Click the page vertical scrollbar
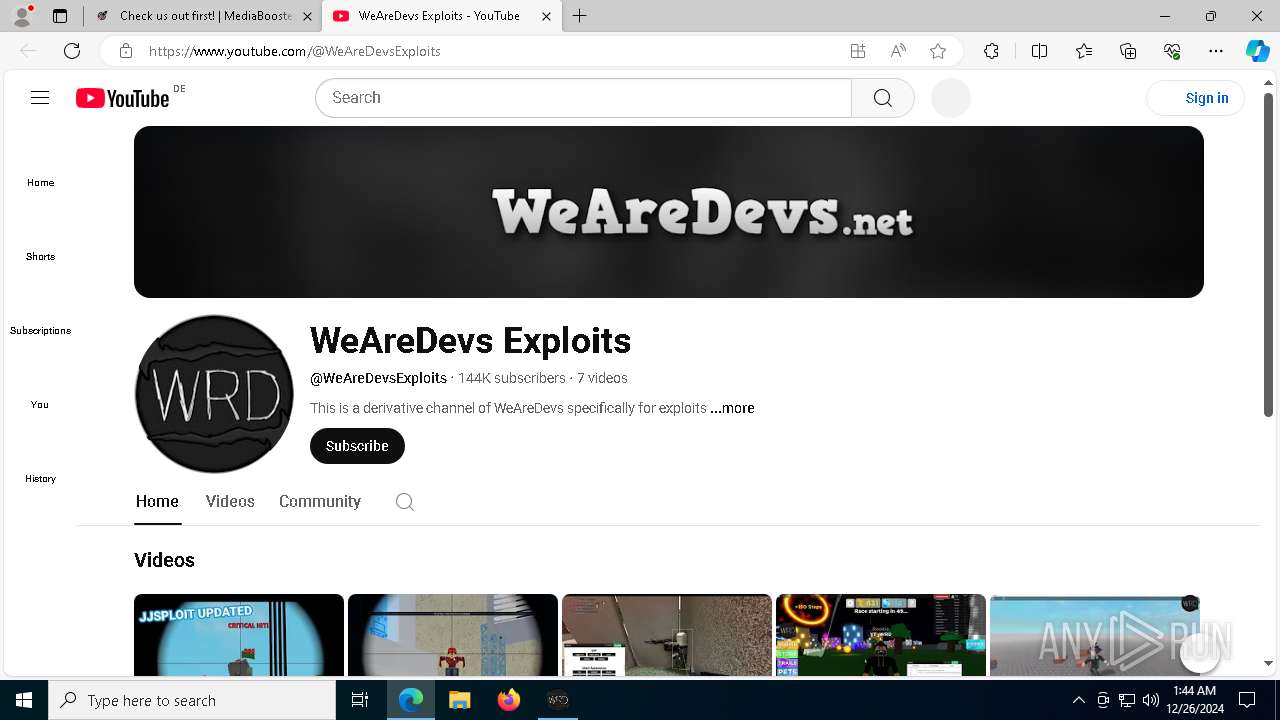 click(x=1268, y=255)
